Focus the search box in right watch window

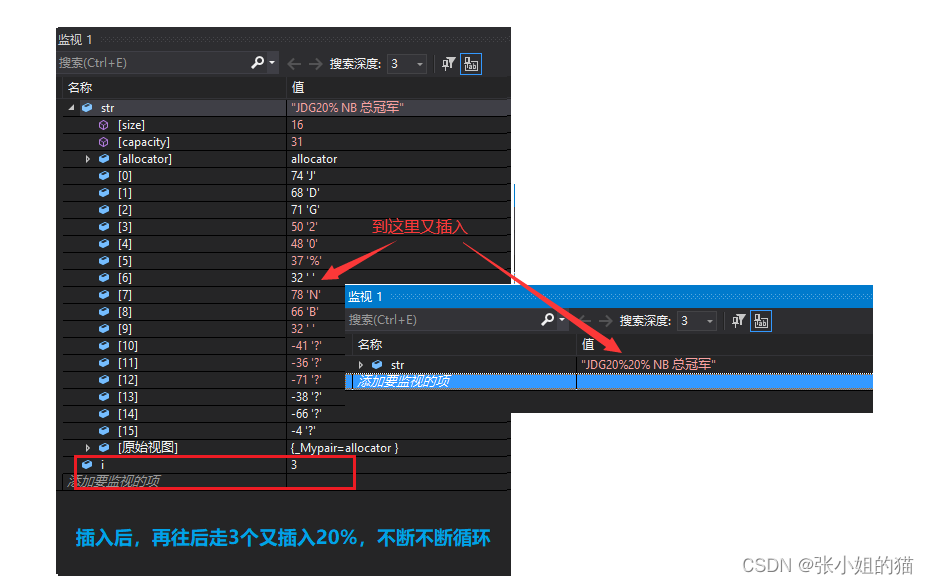pyautogui.click(x=443, y=320)
